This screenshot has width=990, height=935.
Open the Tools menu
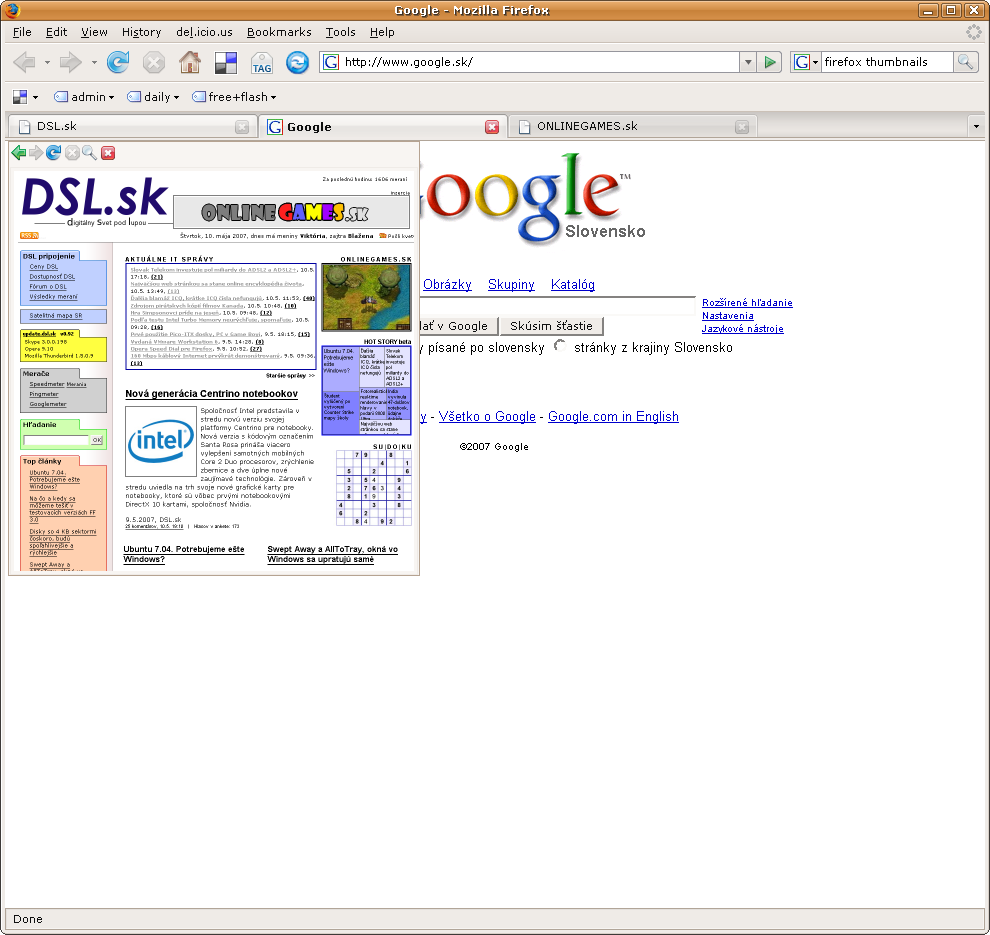pos(340,32)
